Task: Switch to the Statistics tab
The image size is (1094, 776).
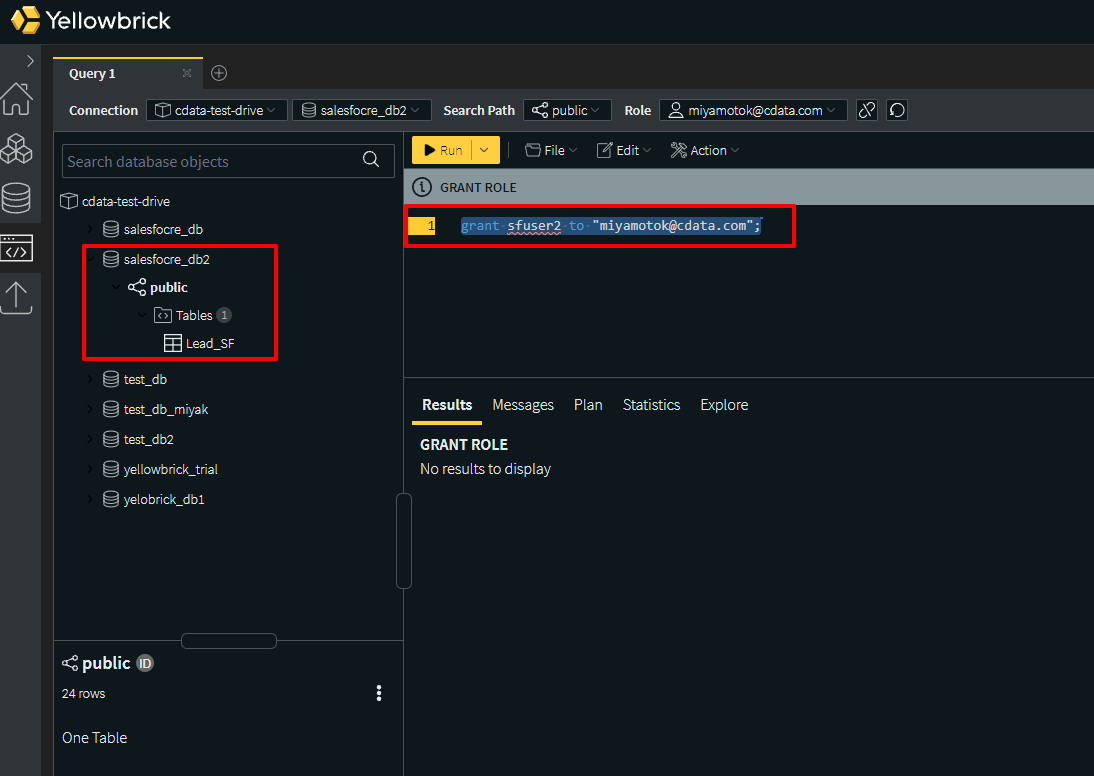Action: coord(651,405)
